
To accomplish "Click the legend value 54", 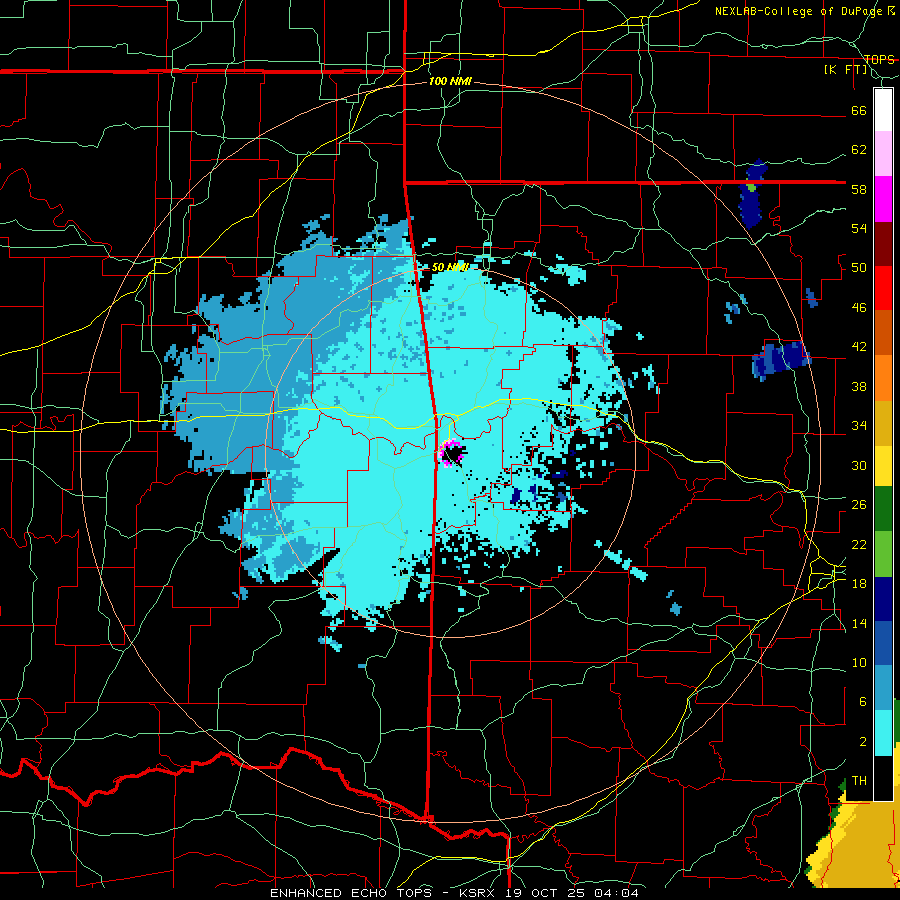I will point(859,228).
